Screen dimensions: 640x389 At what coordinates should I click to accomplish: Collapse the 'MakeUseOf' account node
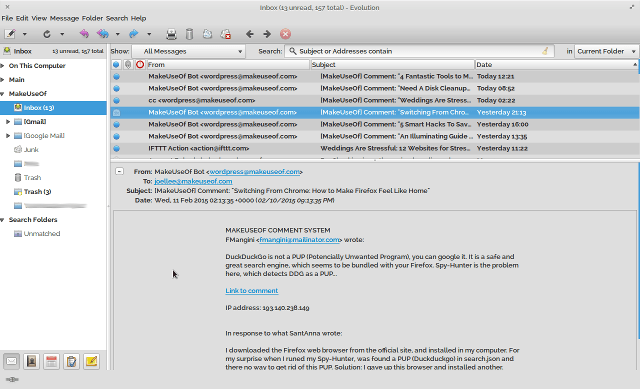tap(2, 94)
